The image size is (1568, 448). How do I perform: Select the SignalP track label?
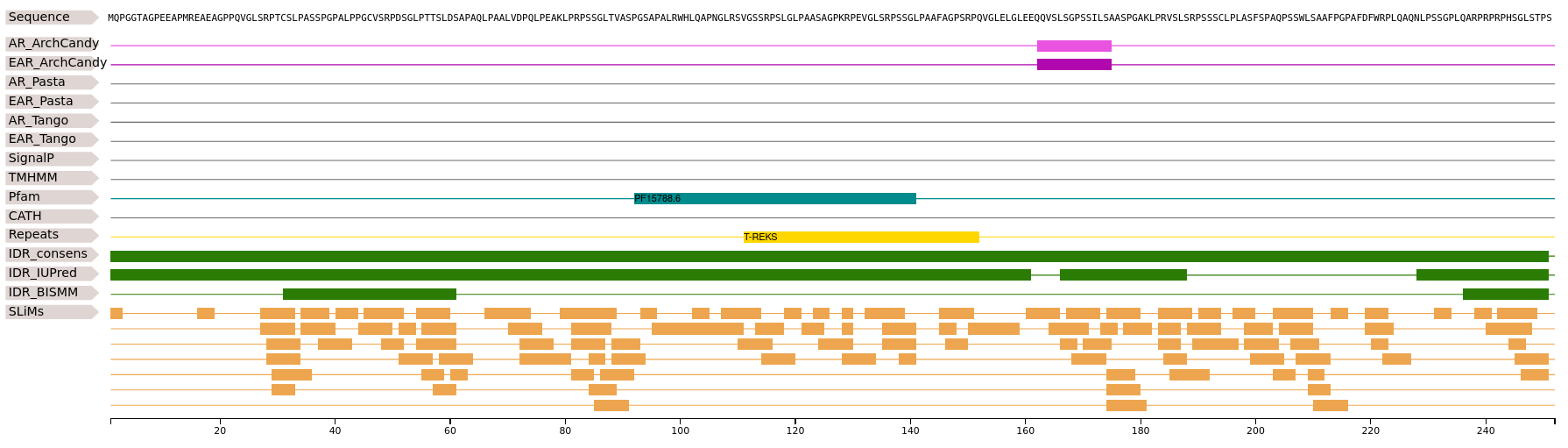51,159
